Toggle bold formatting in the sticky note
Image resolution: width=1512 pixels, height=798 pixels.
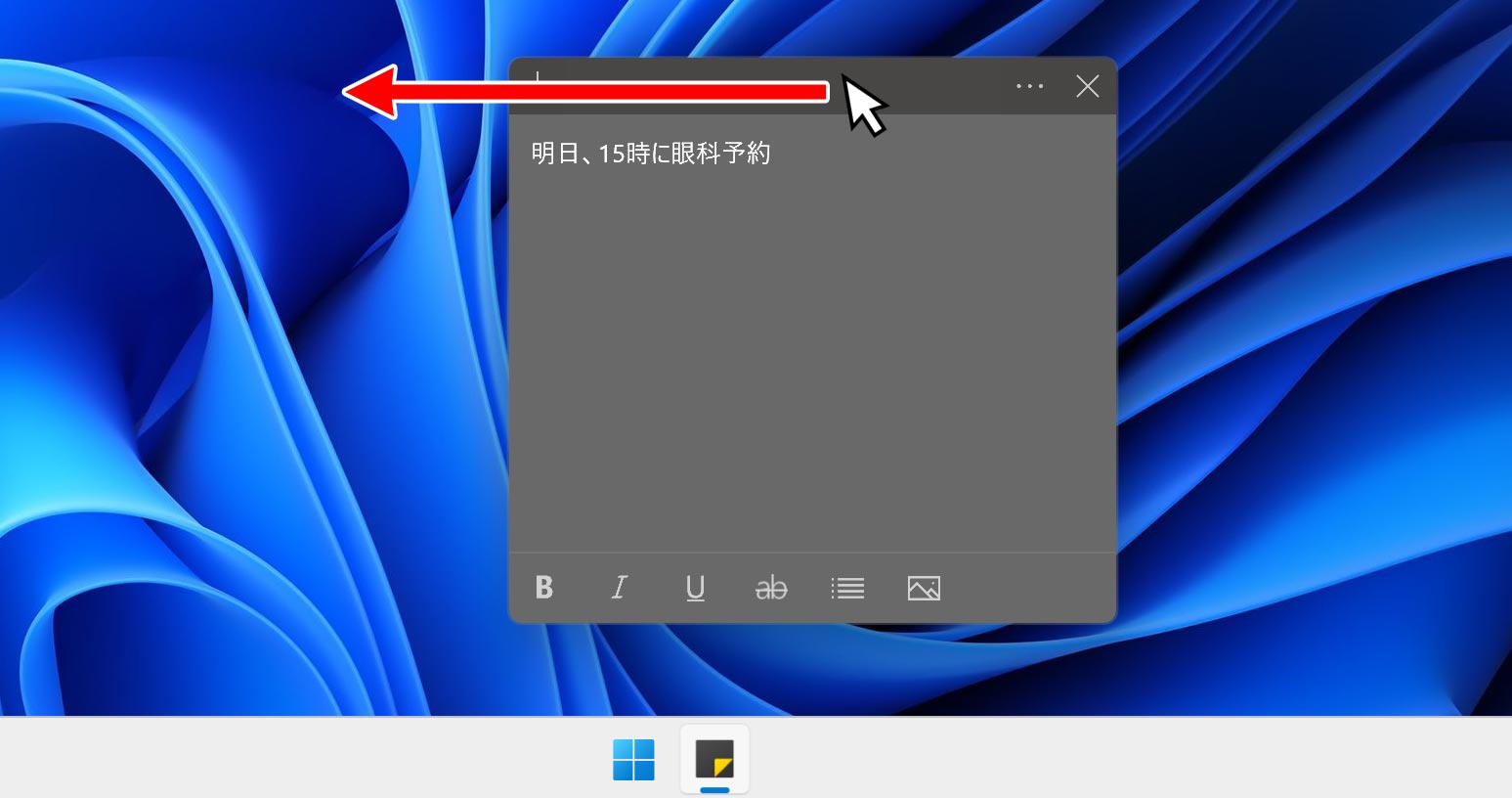[x=544, y=588]
